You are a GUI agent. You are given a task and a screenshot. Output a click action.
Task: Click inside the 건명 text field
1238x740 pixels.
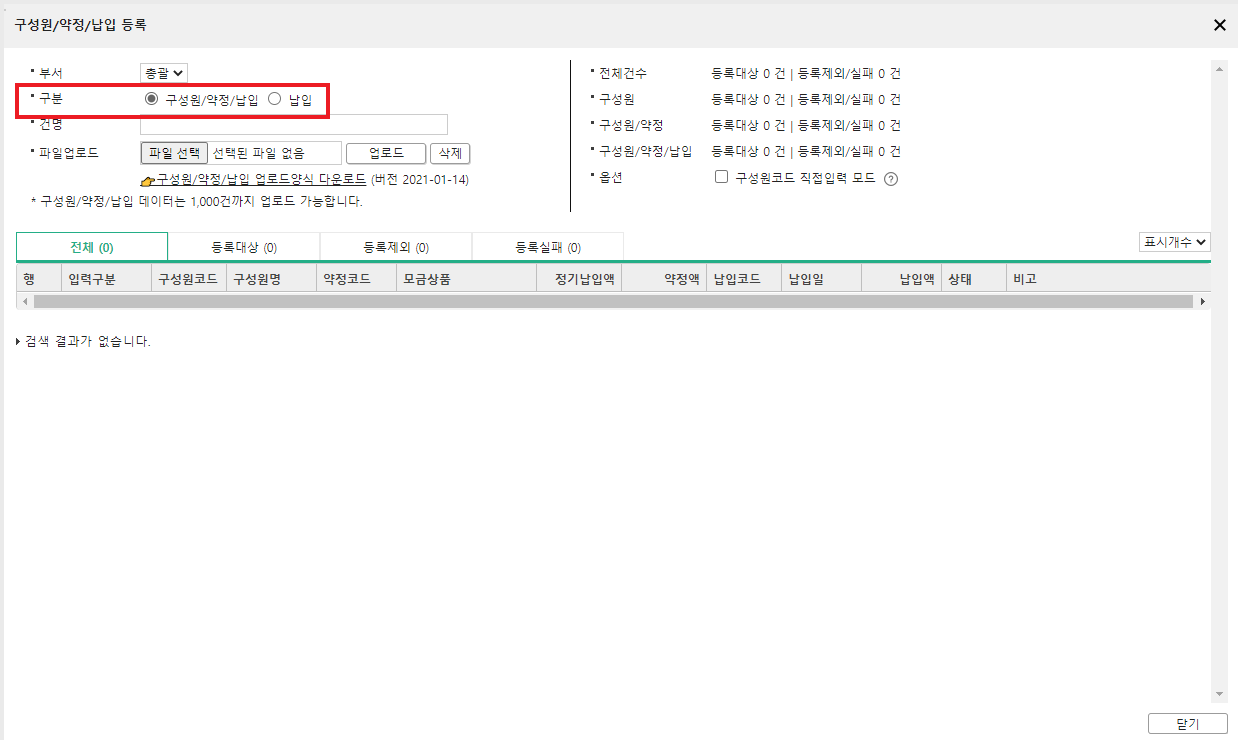294,125
